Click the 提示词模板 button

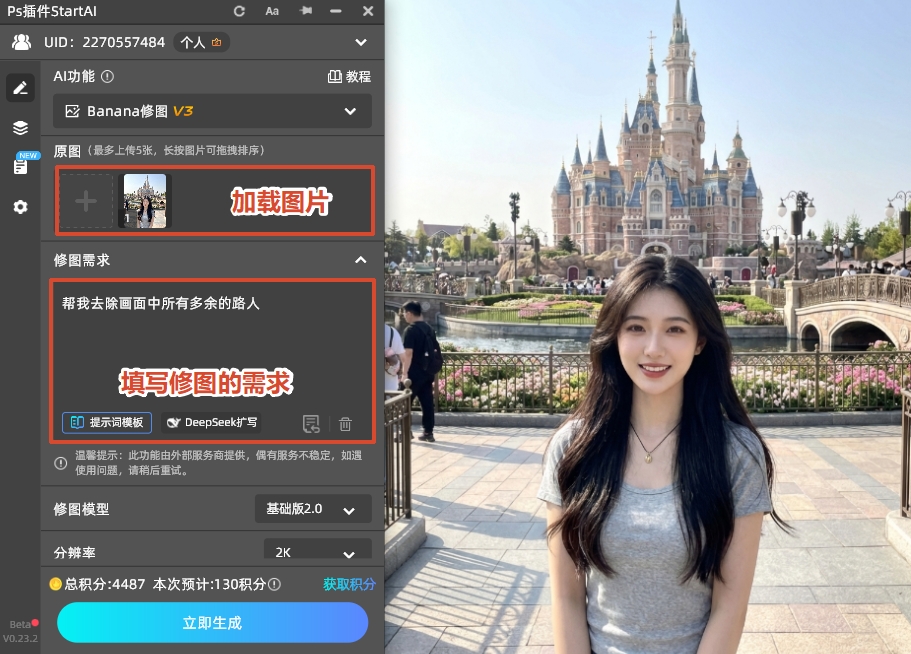[107, 423]
